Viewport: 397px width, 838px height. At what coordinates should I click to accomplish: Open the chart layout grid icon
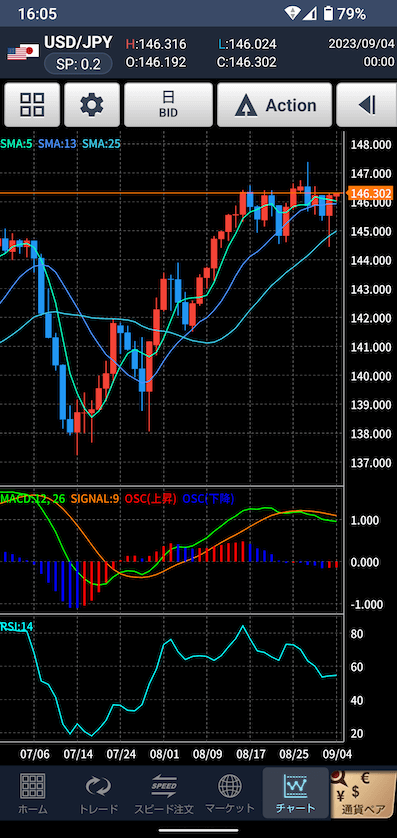click(x=32, y=105)
